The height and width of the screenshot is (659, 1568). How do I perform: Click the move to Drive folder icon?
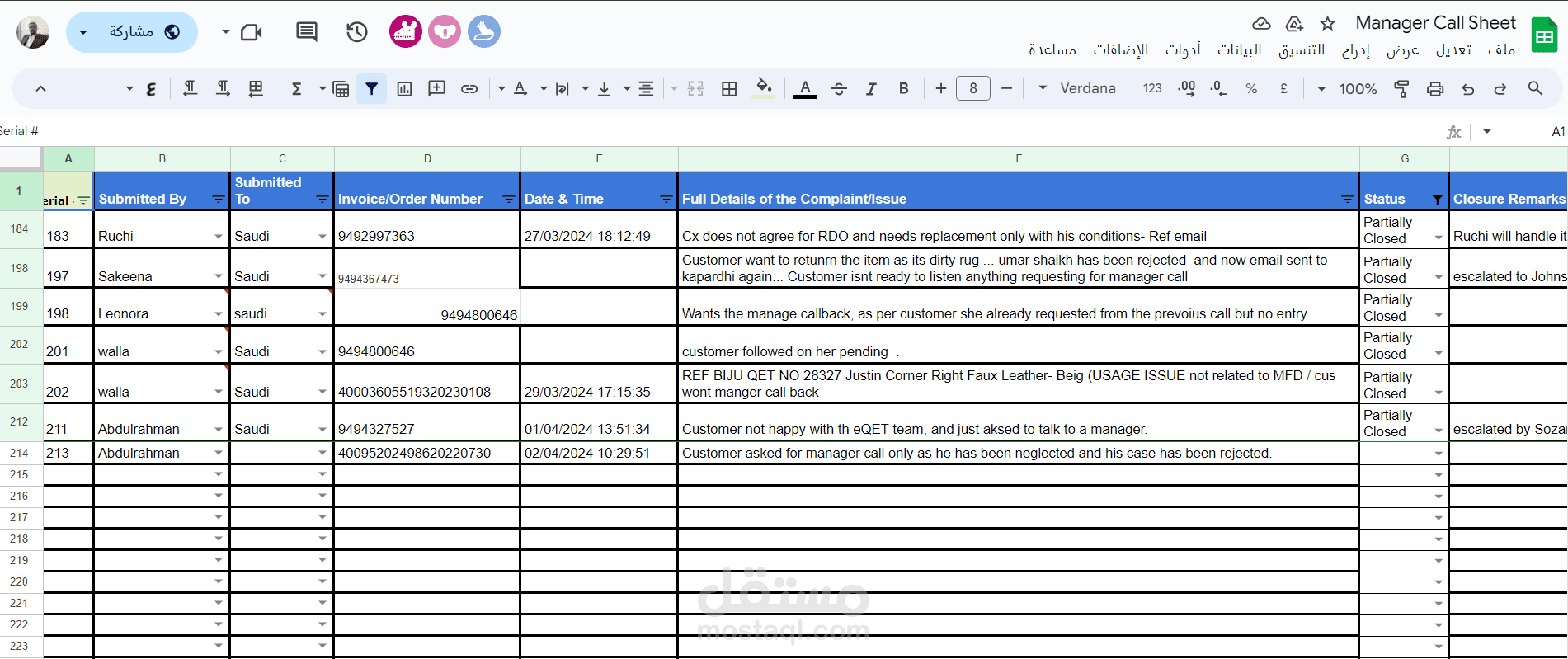click(x=1294, y=23)
